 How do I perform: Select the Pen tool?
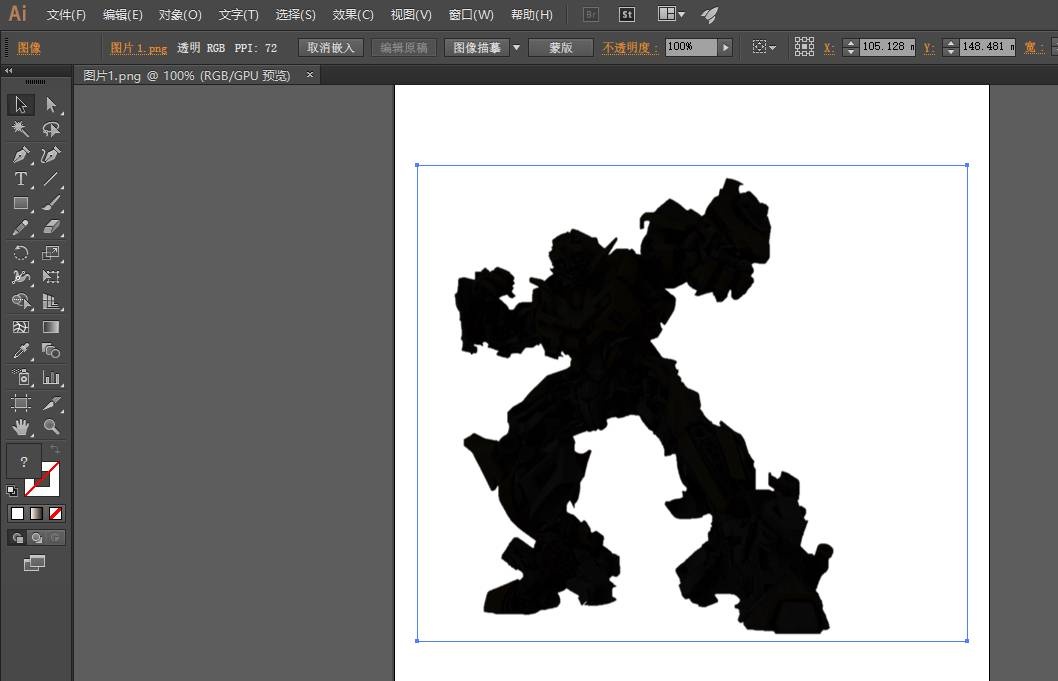(21, 155)
